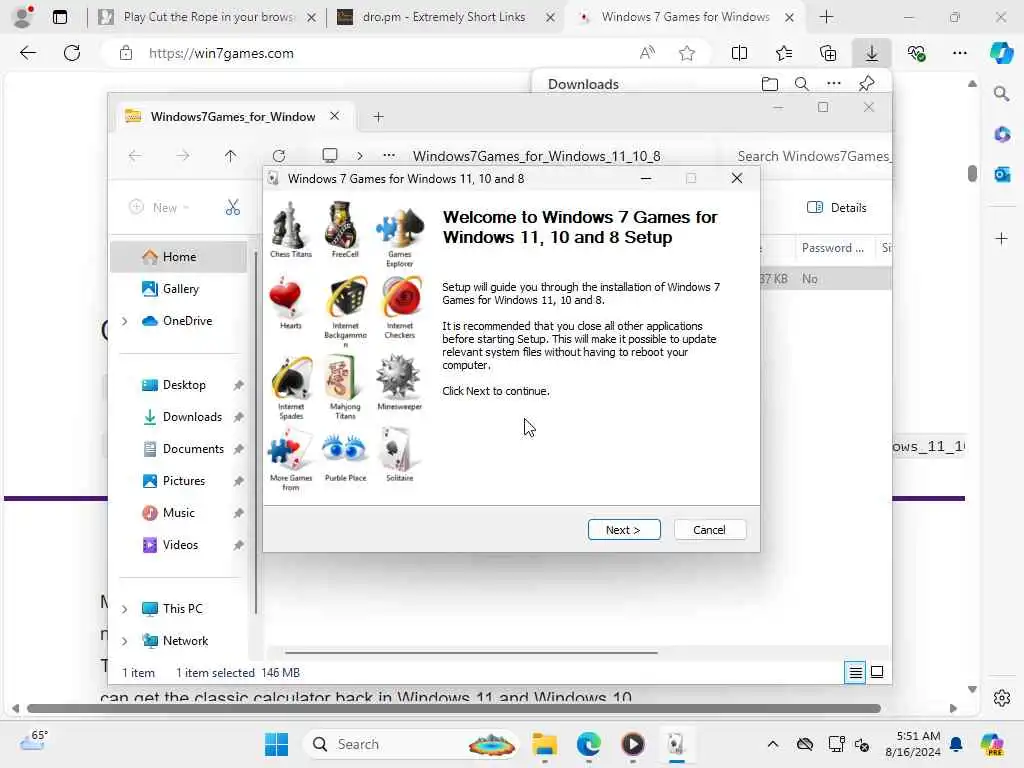The image size is (1024, 768).
Task: Open the Videos quick access folder
Action: point(178,545)
